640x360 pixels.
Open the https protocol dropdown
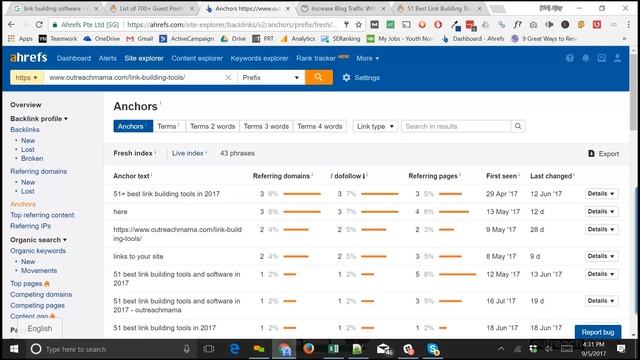click(27, 77)
